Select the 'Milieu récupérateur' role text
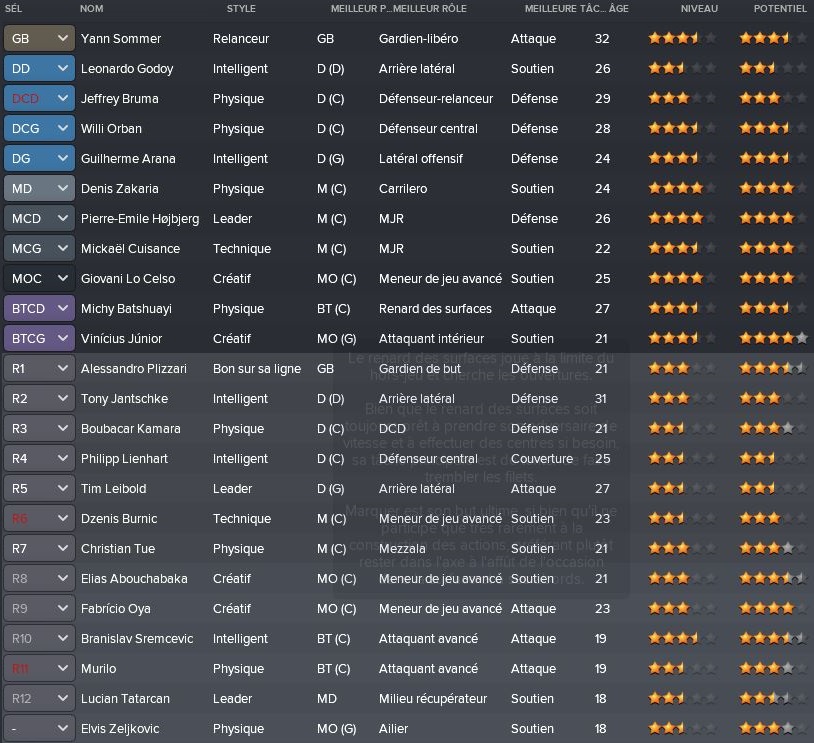The image size is (814, 743). [x=433, y=699]
